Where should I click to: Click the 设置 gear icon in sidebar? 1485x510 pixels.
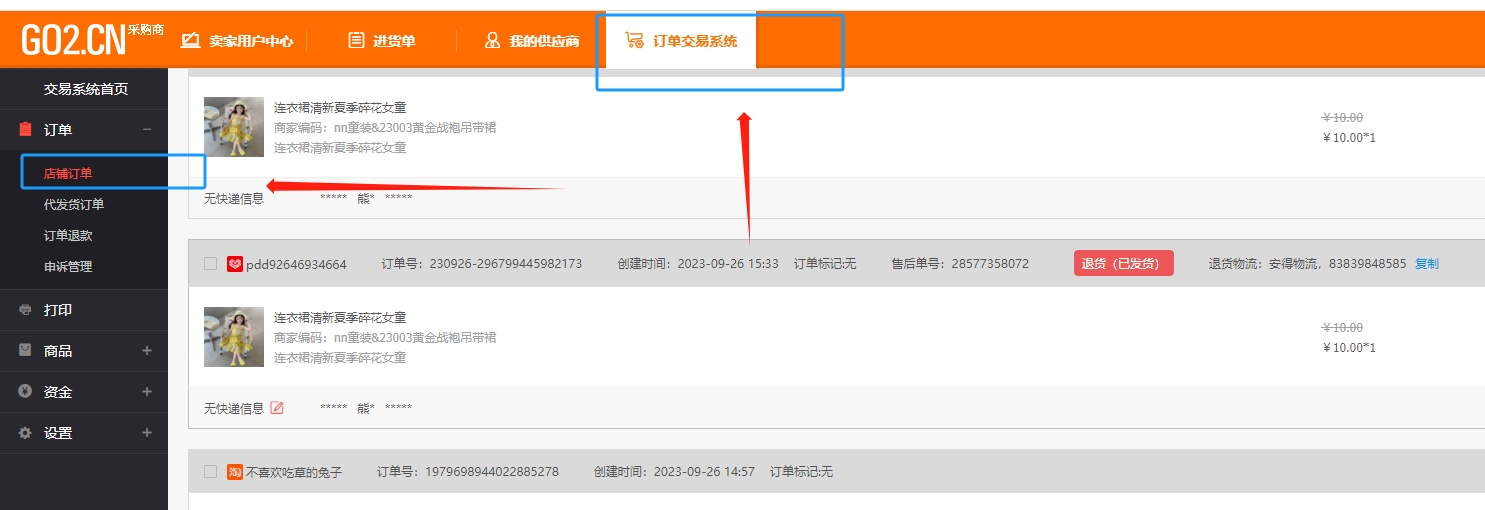point(26,433)
